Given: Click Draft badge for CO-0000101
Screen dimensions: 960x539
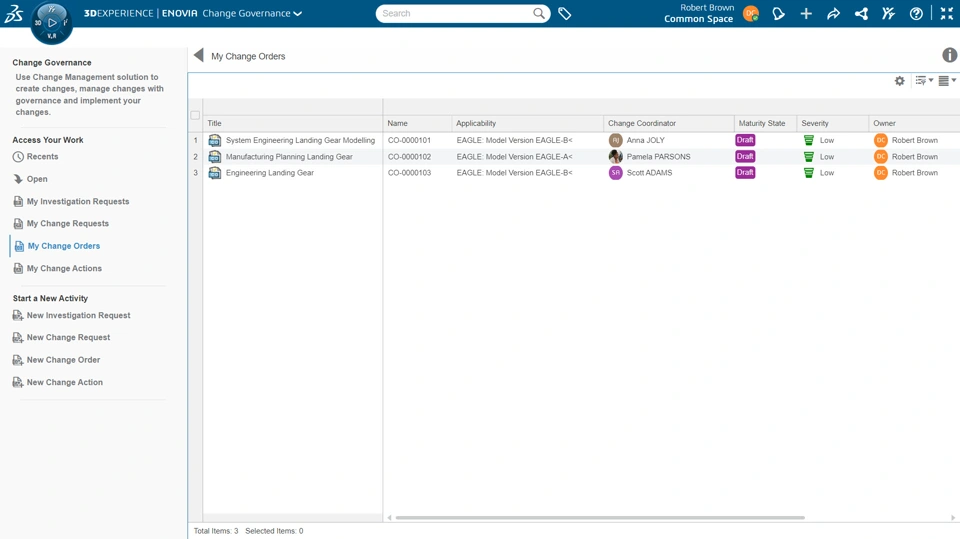Looking at the screenshot, I should [745, 140].
